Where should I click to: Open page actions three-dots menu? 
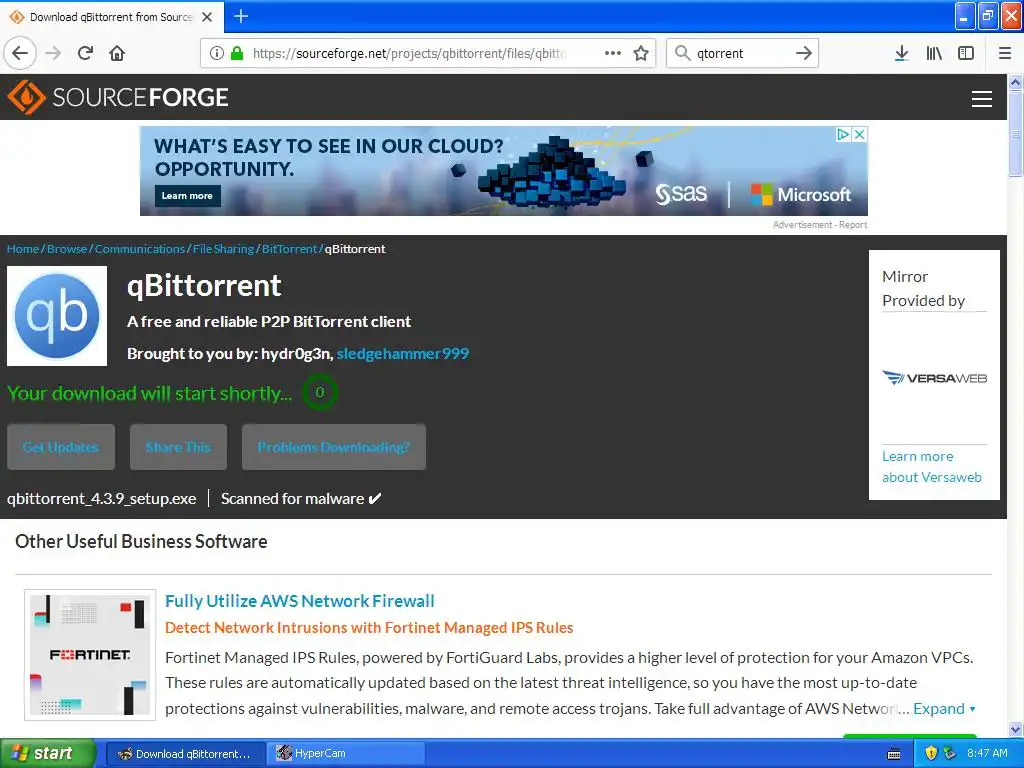613,53
